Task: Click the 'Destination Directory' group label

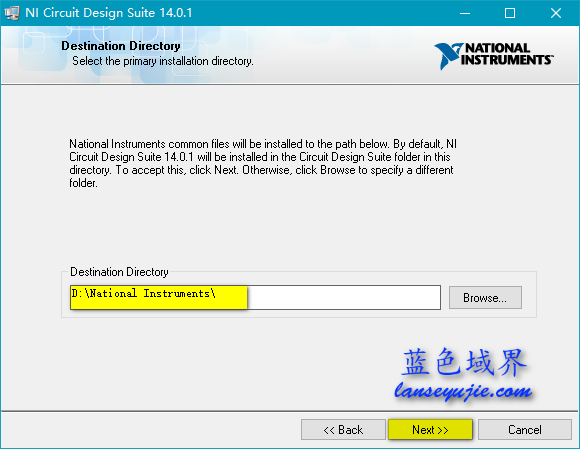Action: (119, 272)
